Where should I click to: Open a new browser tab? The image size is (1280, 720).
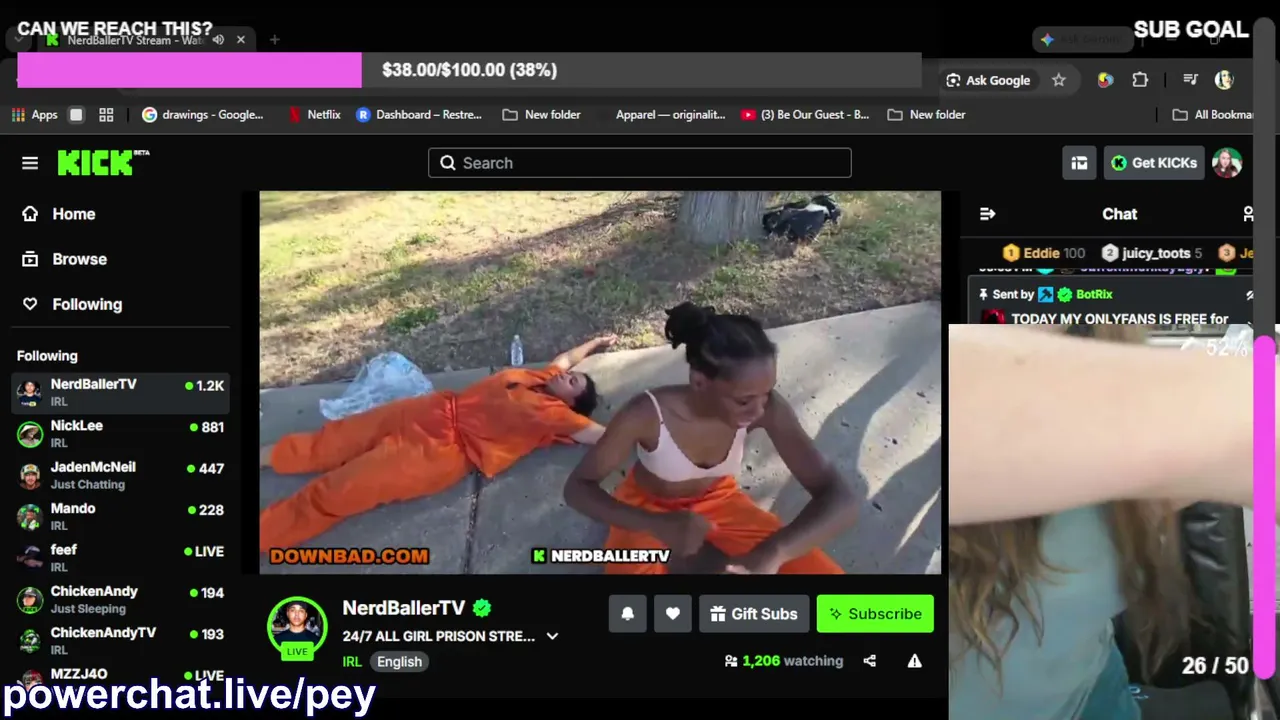[274, 40]
